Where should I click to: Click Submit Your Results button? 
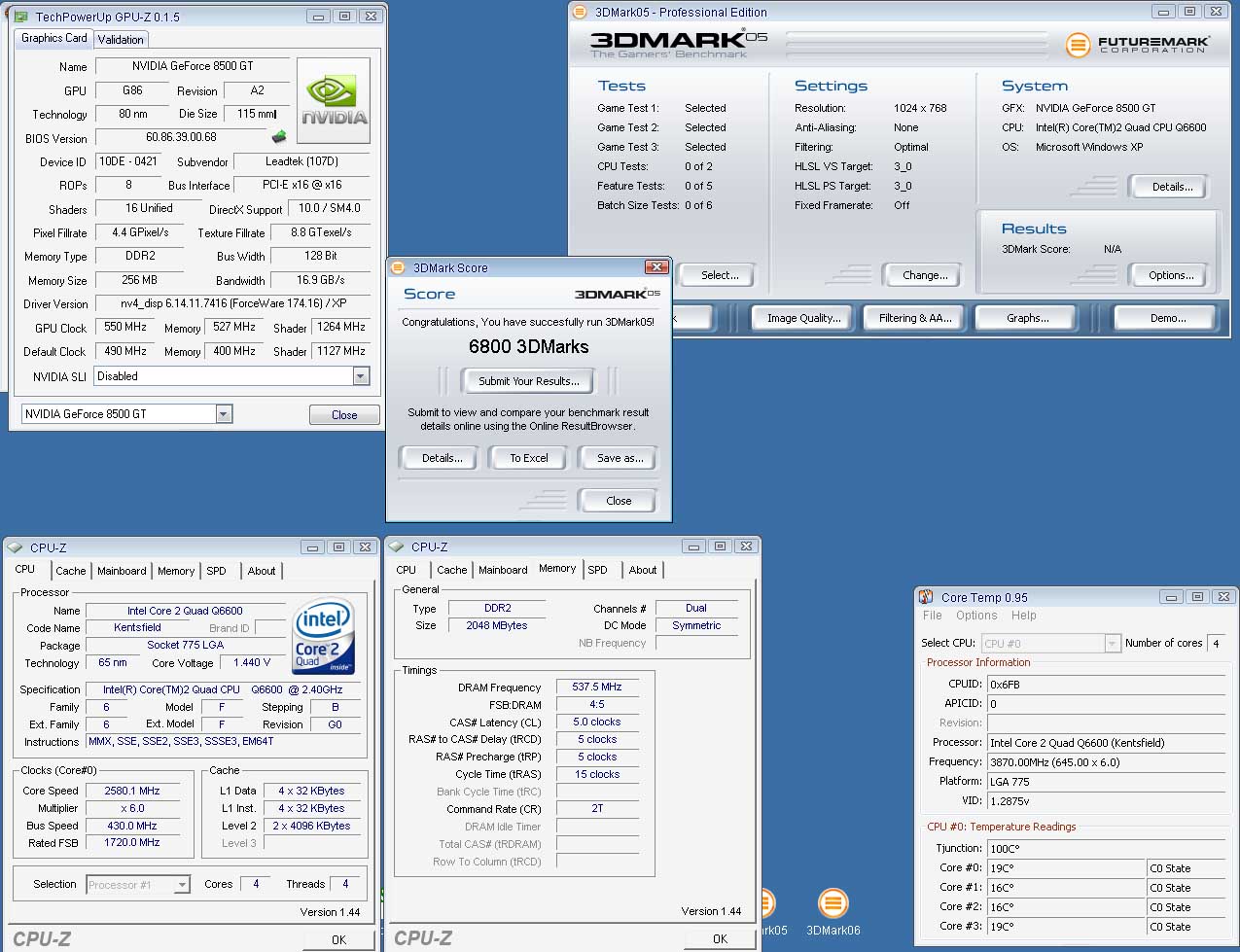529,381
